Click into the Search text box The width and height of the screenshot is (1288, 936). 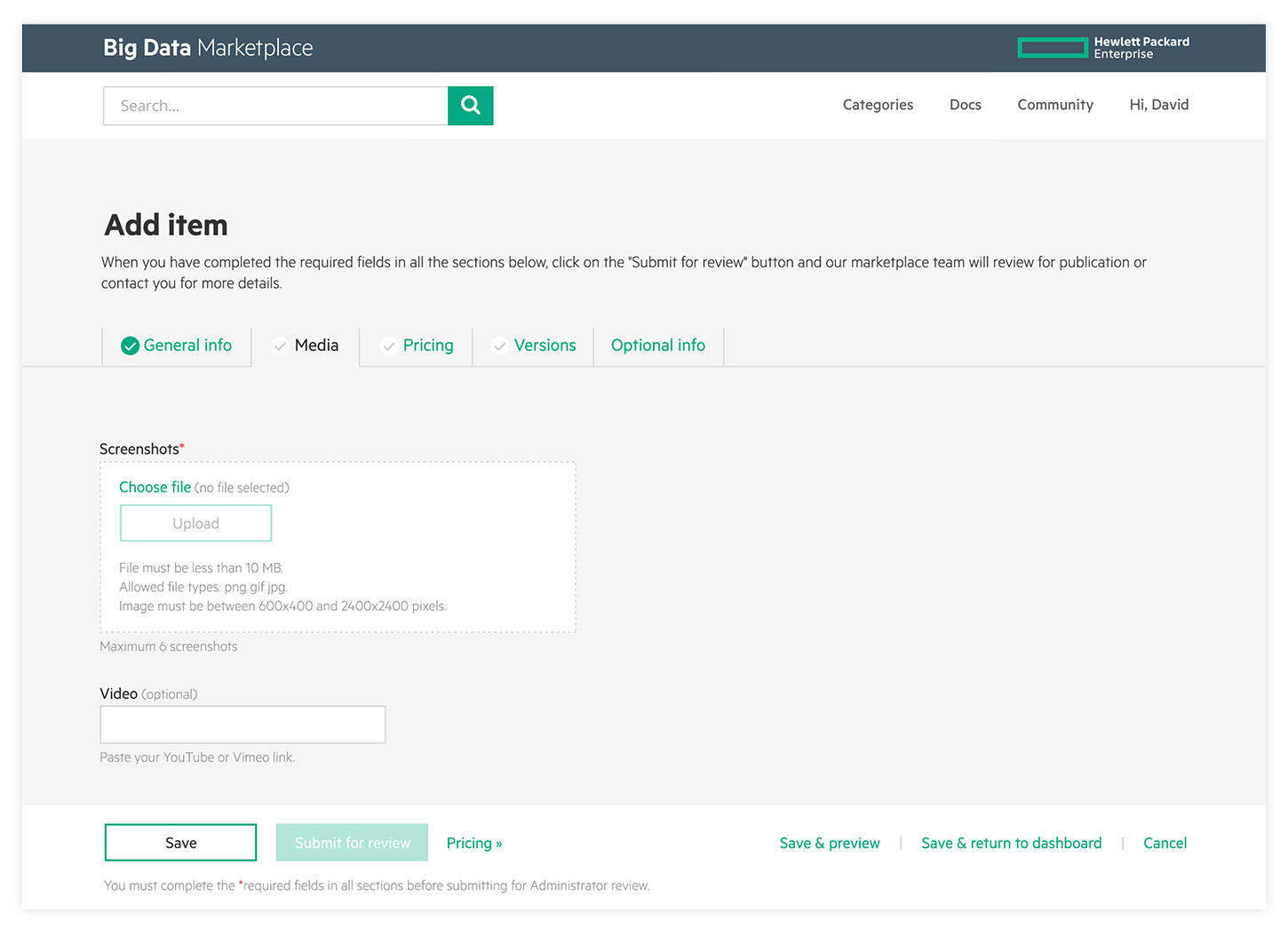click(275, 106)
